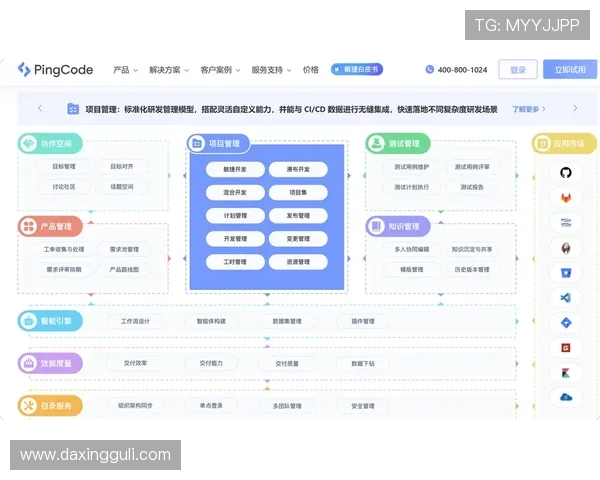The image size is (600, 480).
Task: Click the 智能引擎 module header
Action: (x=50, y=321)
